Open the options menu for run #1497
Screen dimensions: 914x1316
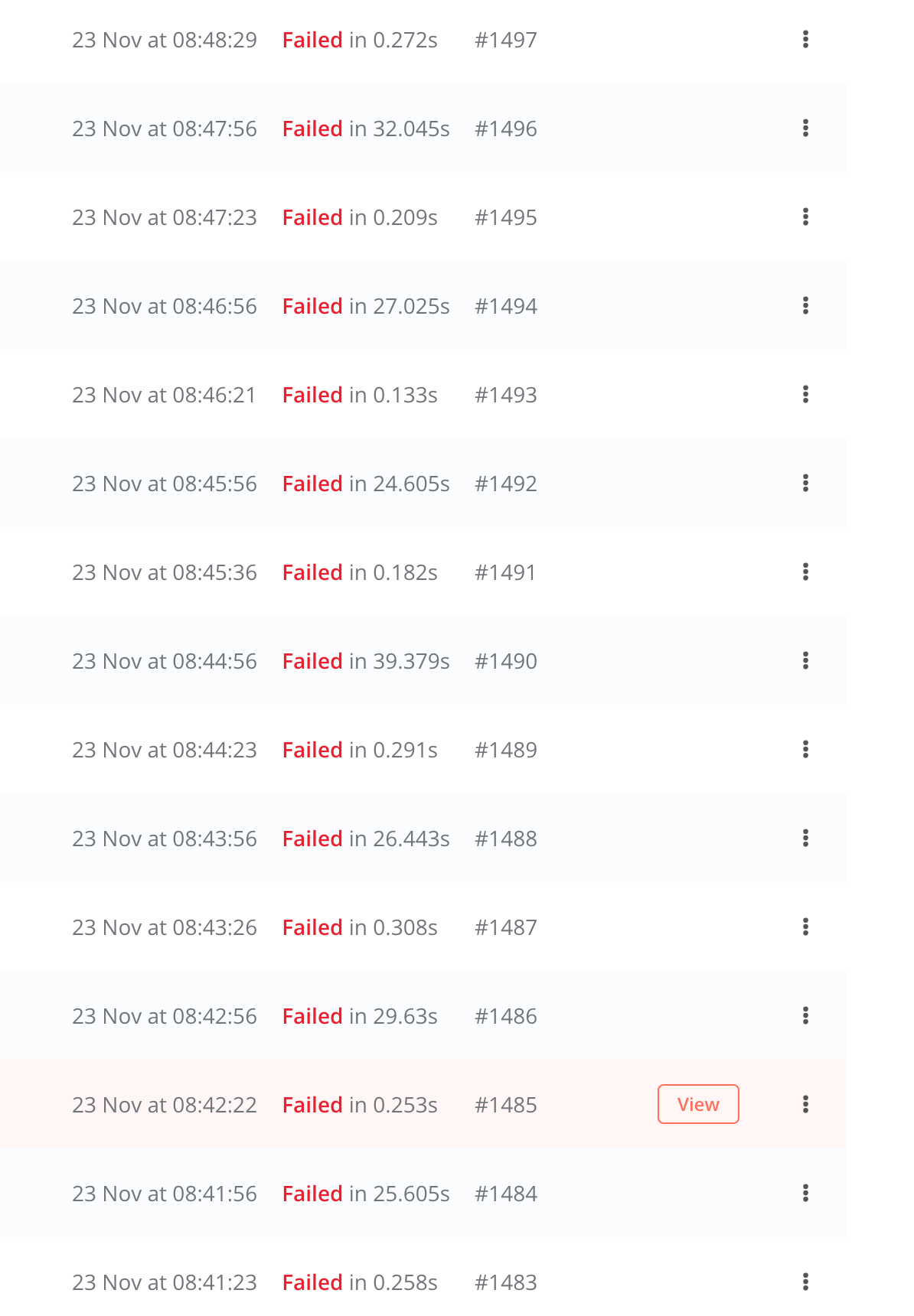pyautogui.click(x=805, y=40)
